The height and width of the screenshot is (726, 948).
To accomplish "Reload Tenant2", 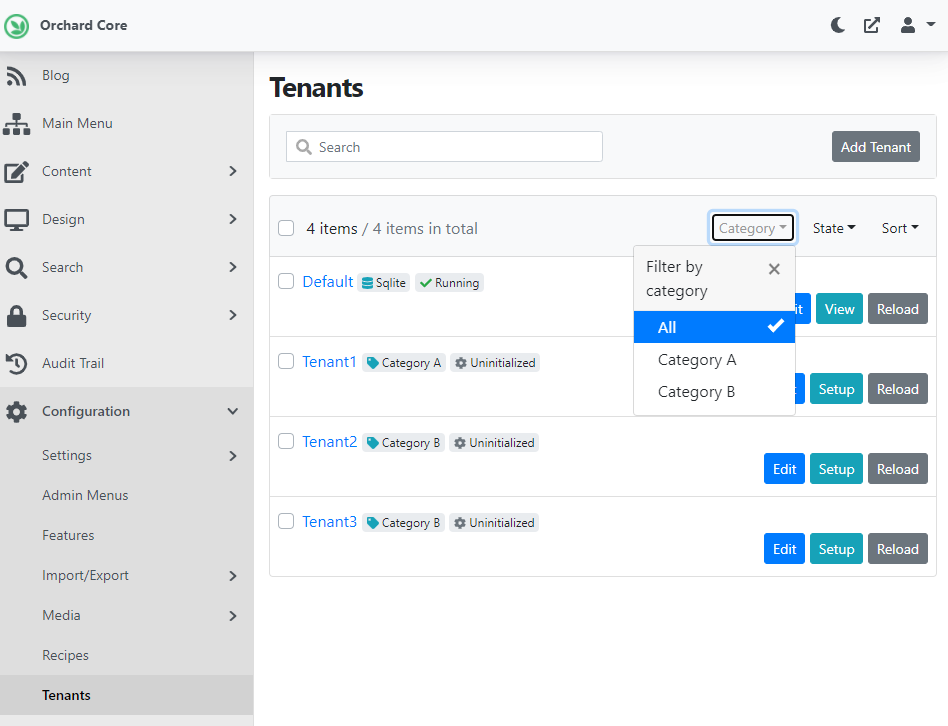I will pos(898,468).
